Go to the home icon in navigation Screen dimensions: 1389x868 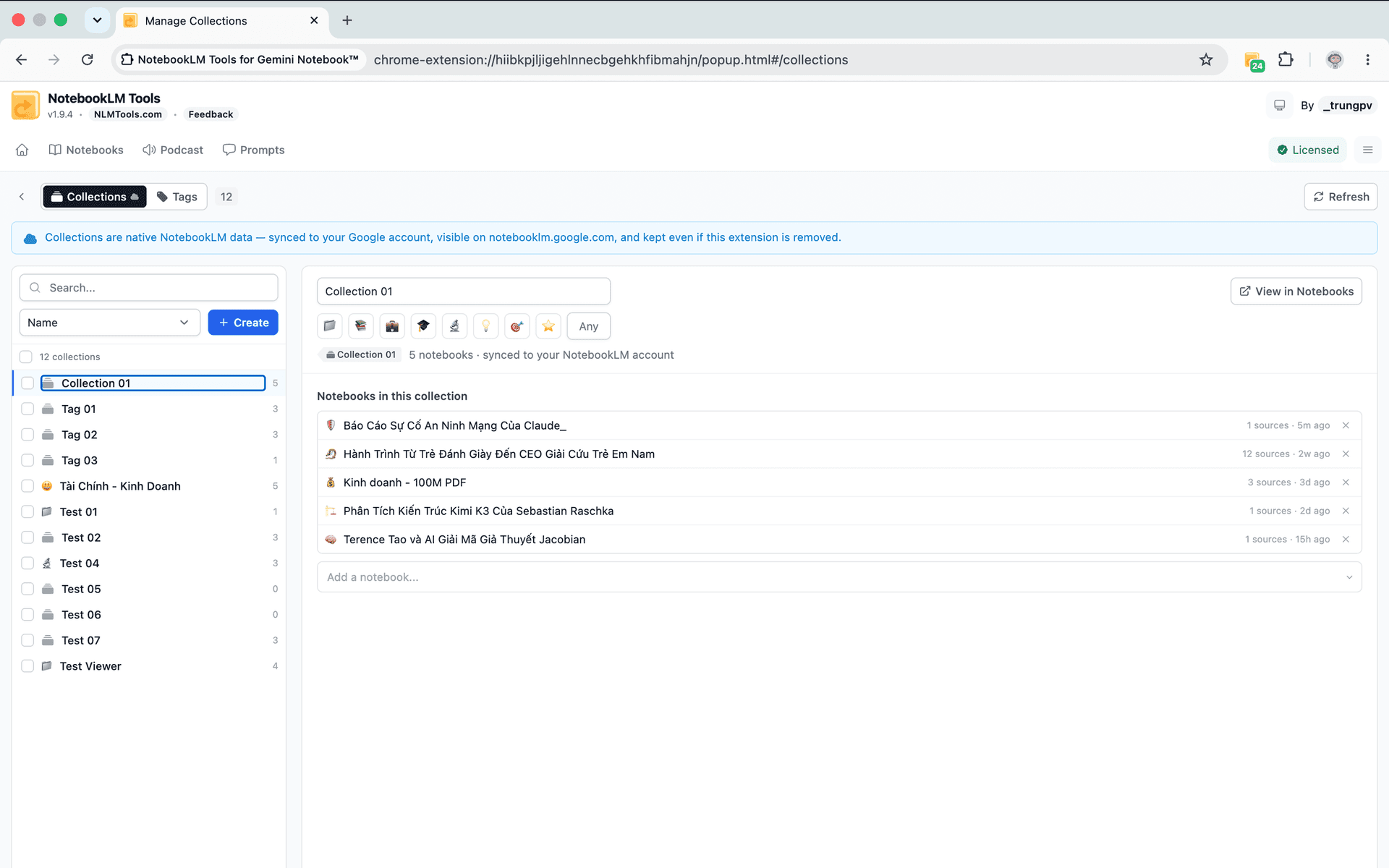click(22, 150)
